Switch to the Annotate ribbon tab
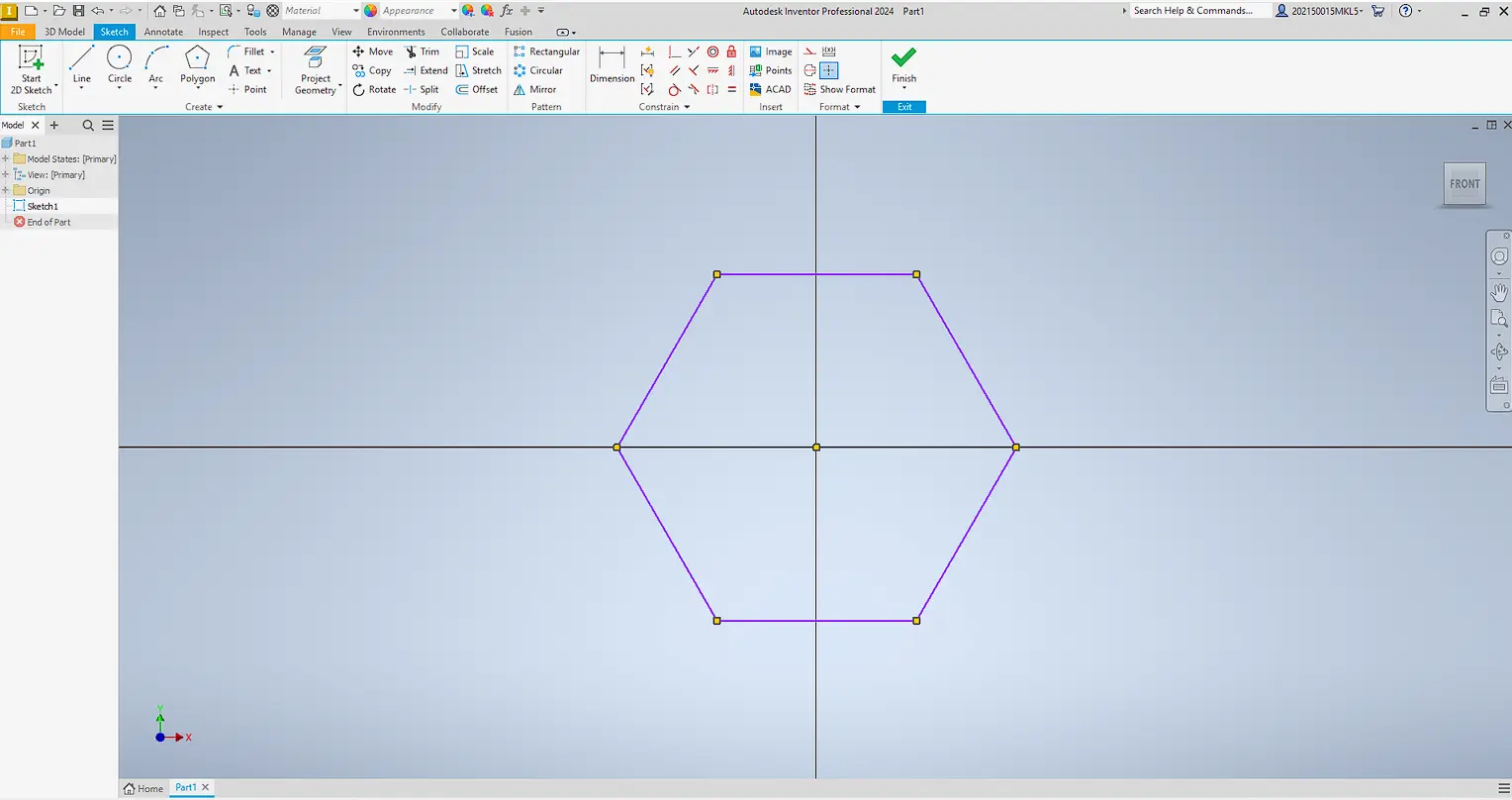Screen dimensions: 1512x800 tap(162, 31)
